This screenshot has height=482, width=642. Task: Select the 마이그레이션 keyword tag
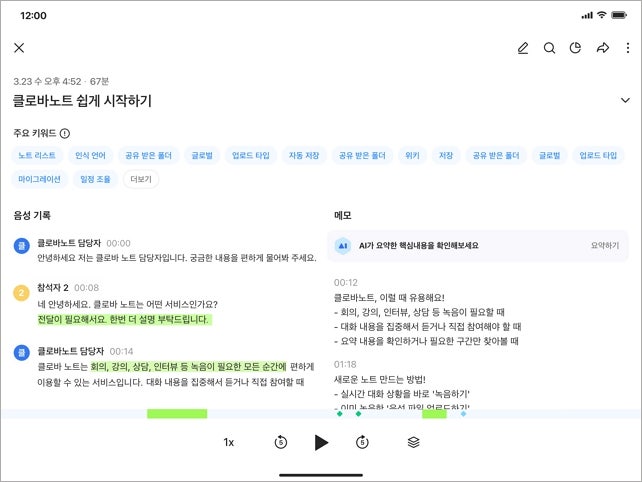[x=39, y=179]
